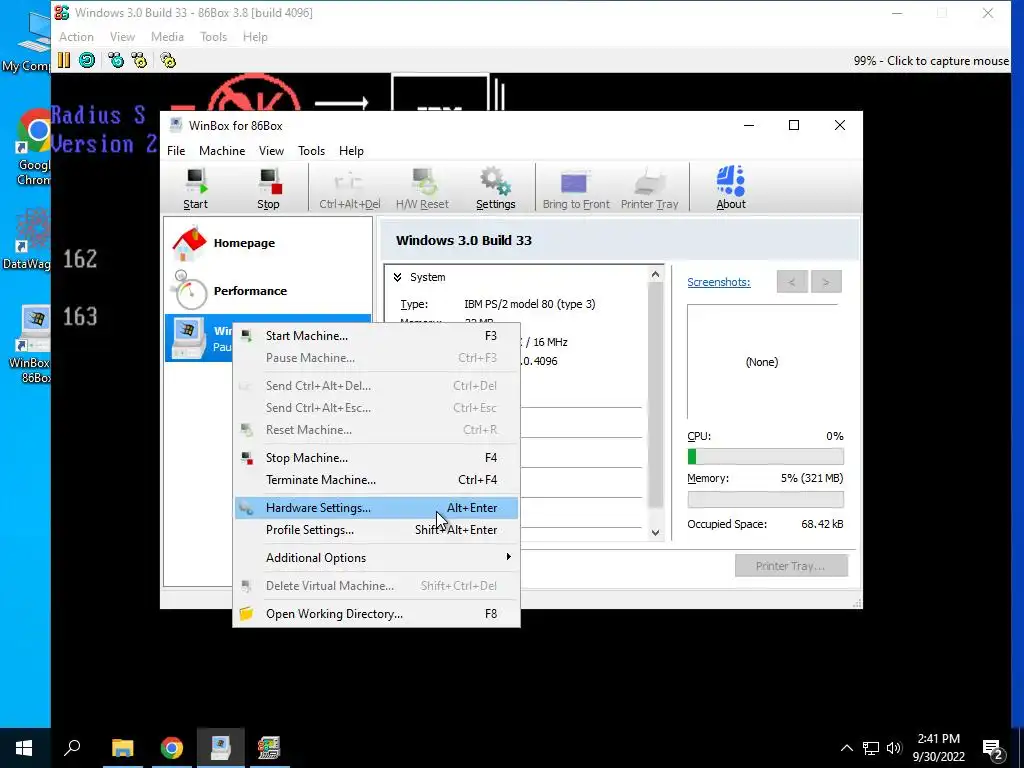Click the Ctrl+Alt+Del toolbar icon
Image resolution: width=1024 pixels, height=768 pixels.
point(349,188)
